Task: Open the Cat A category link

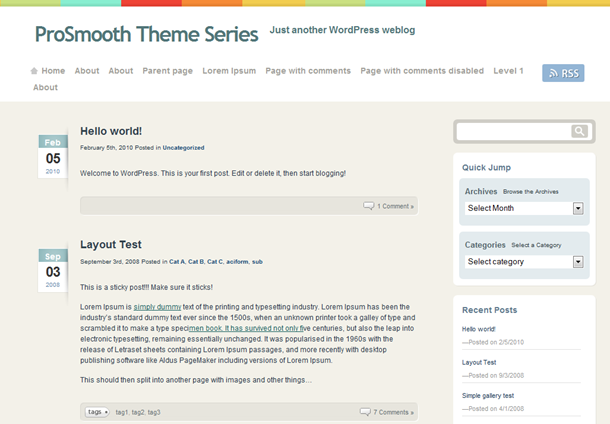Action: 177,262
